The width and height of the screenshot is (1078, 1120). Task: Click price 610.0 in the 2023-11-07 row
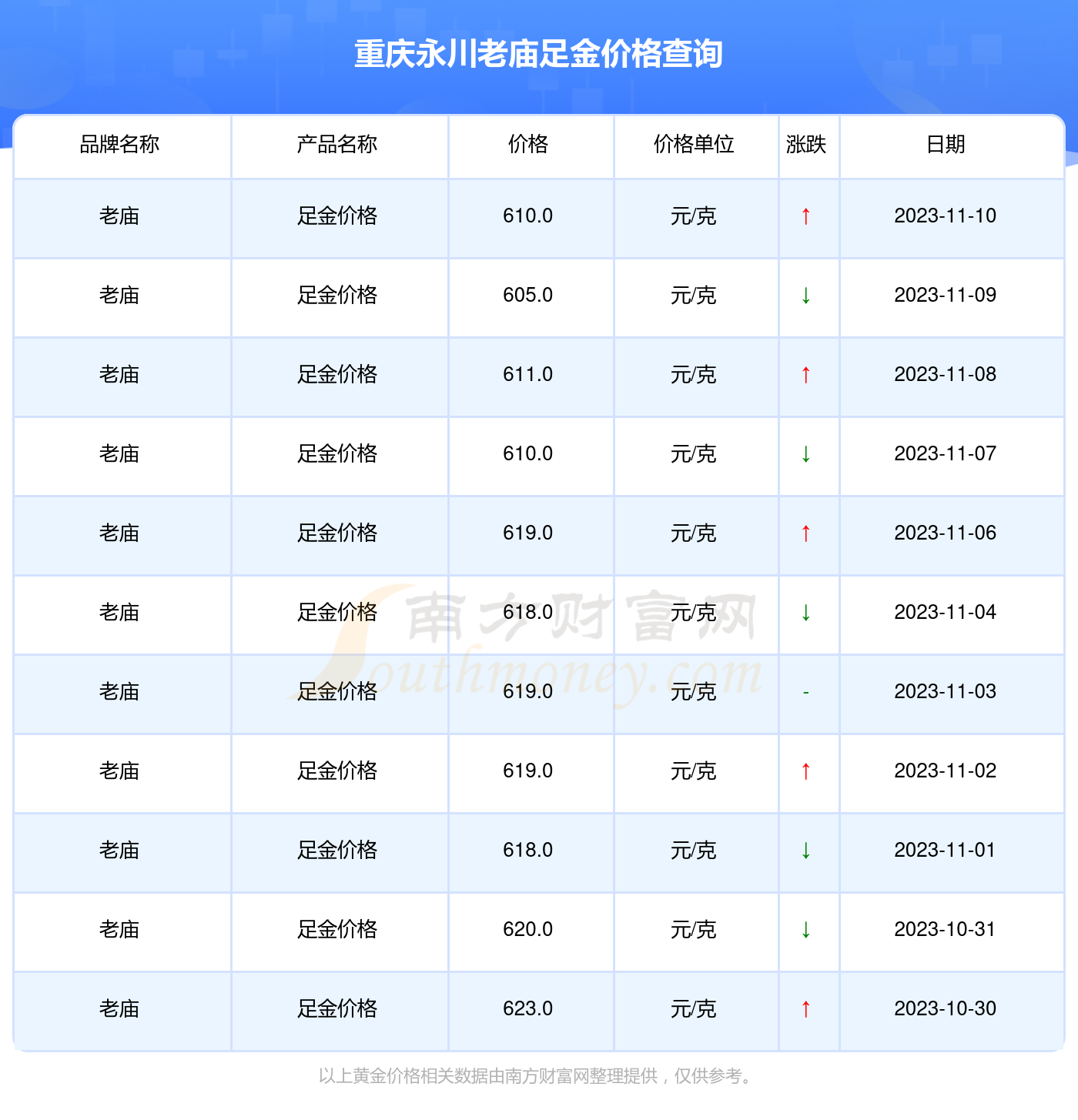pyautogui.click(x=528, y=454)
